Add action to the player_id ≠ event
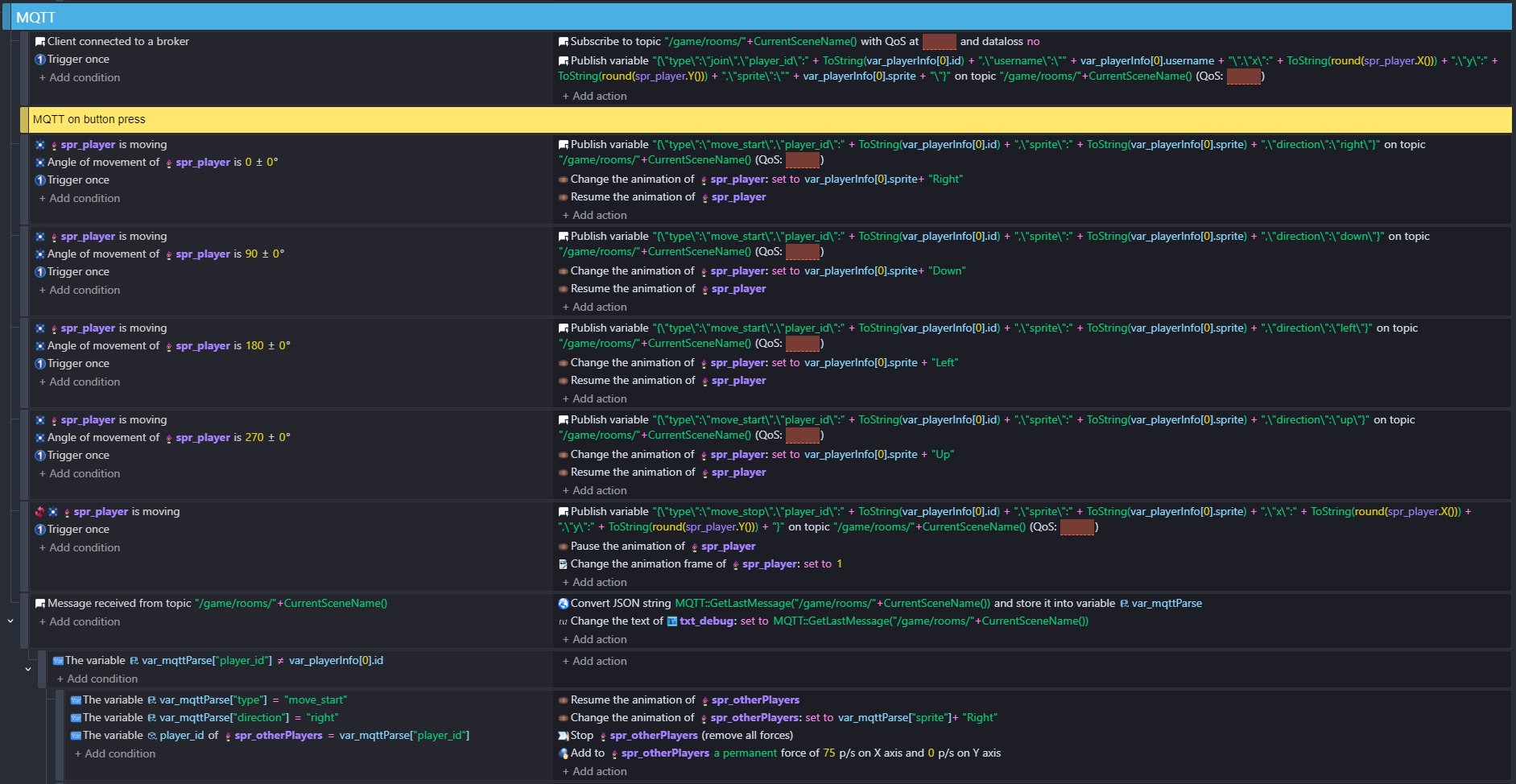Screen dimensions: 1516x784 tap(595, 662)
